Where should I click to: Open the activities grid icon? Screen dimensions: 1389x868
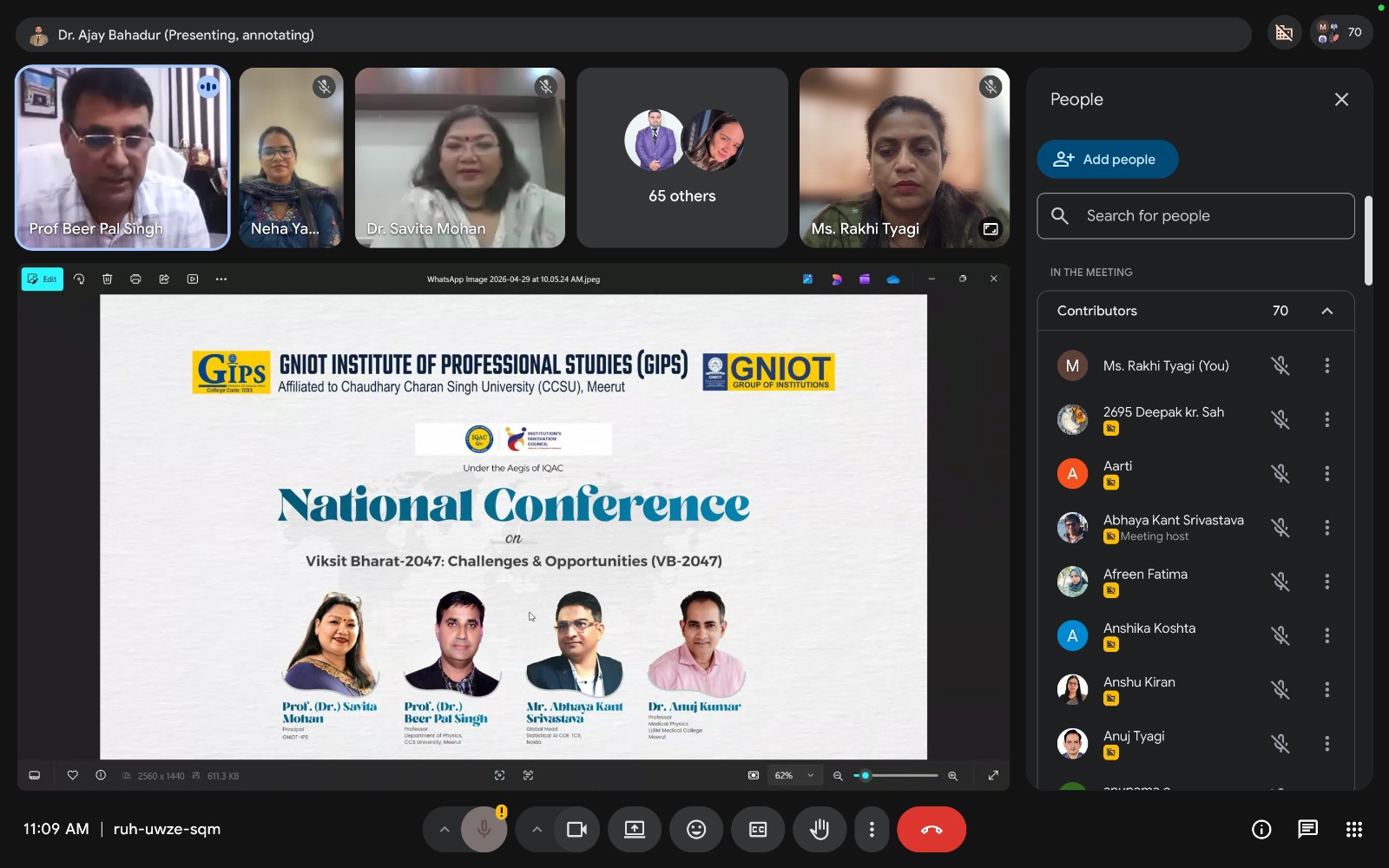click(1353, 830)
